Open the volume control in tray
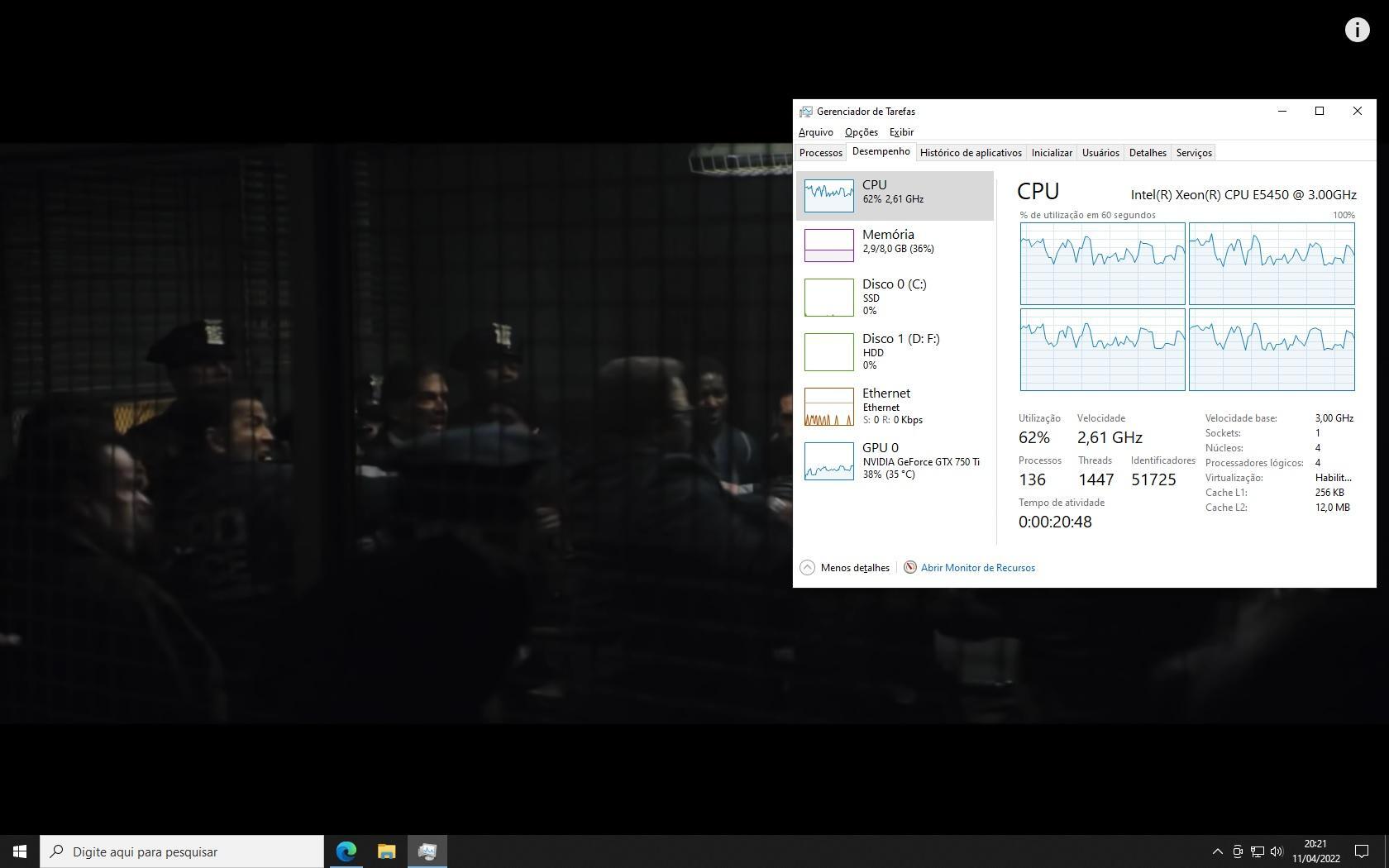 tap(1277, 851)
